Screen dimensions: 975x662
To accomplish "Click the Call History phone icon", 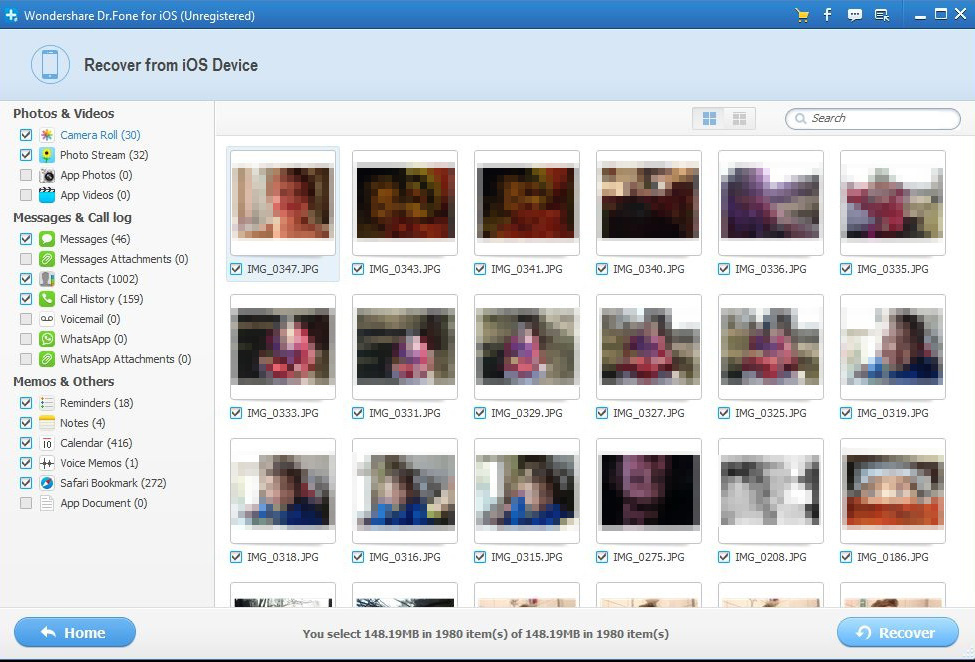I will pos(47,299).
